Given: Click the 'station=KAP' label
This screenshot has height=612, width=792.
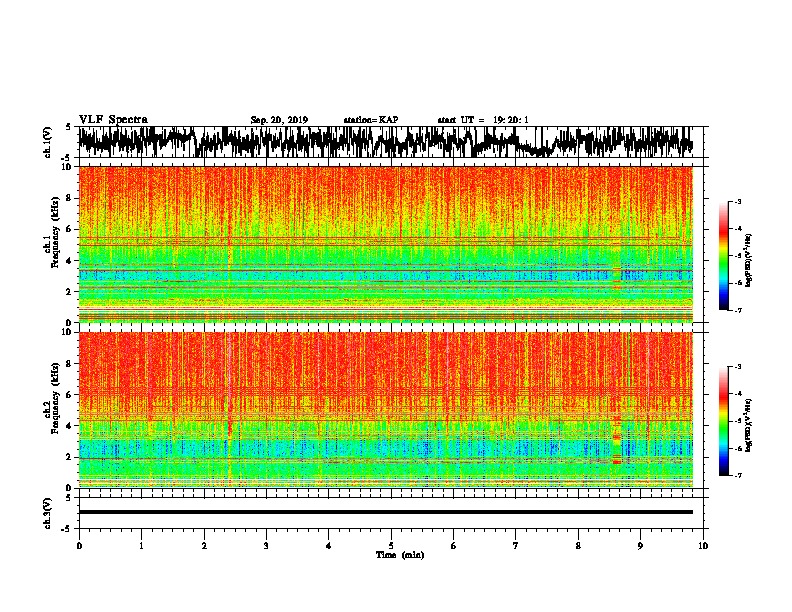Looking at the screenshot, I should click(x=371, y=120).
